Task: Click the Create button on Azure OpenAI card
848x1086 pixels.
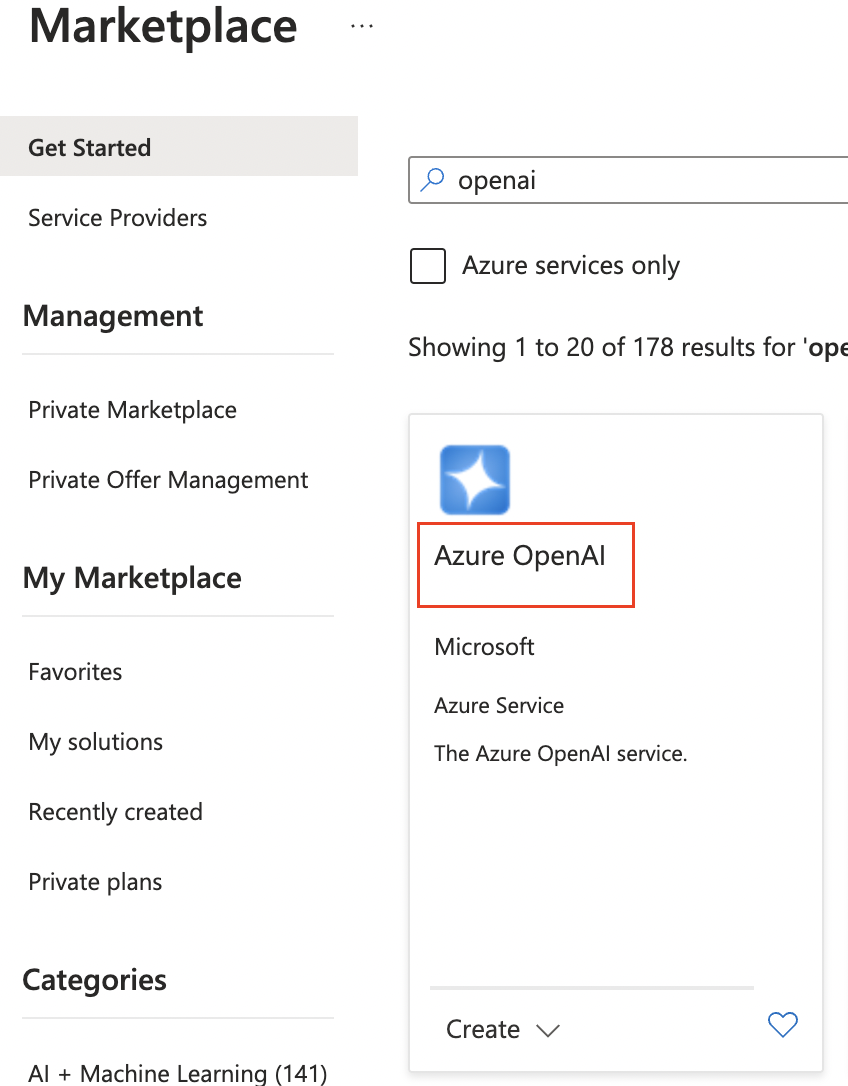Action: coord(483,1029)
